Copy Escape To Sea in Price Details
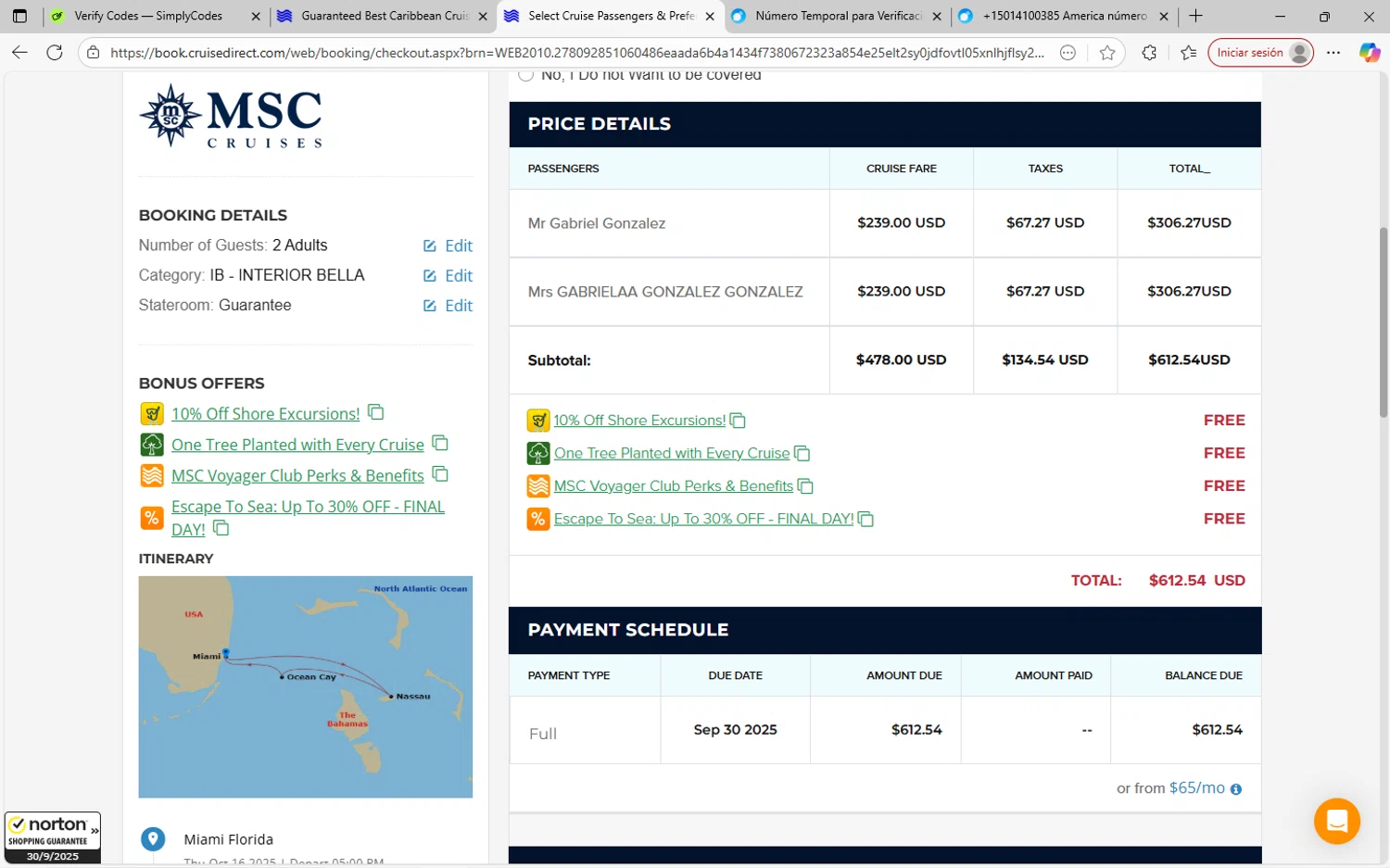 click(x=866, y=519)
